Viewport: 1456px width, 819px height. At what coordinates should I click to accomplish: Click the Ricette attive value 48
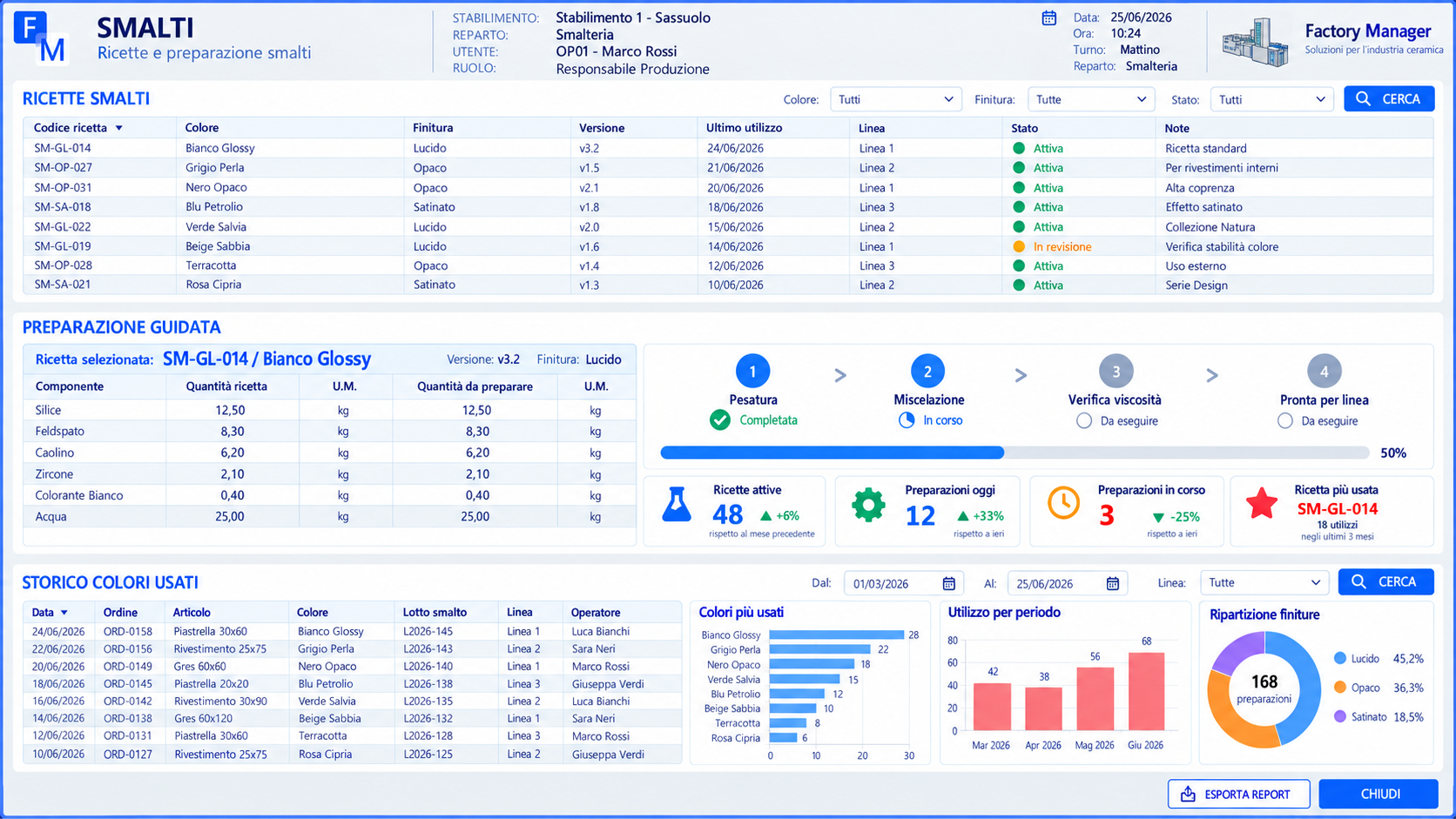pyautogui.click(x=728, y=515)
